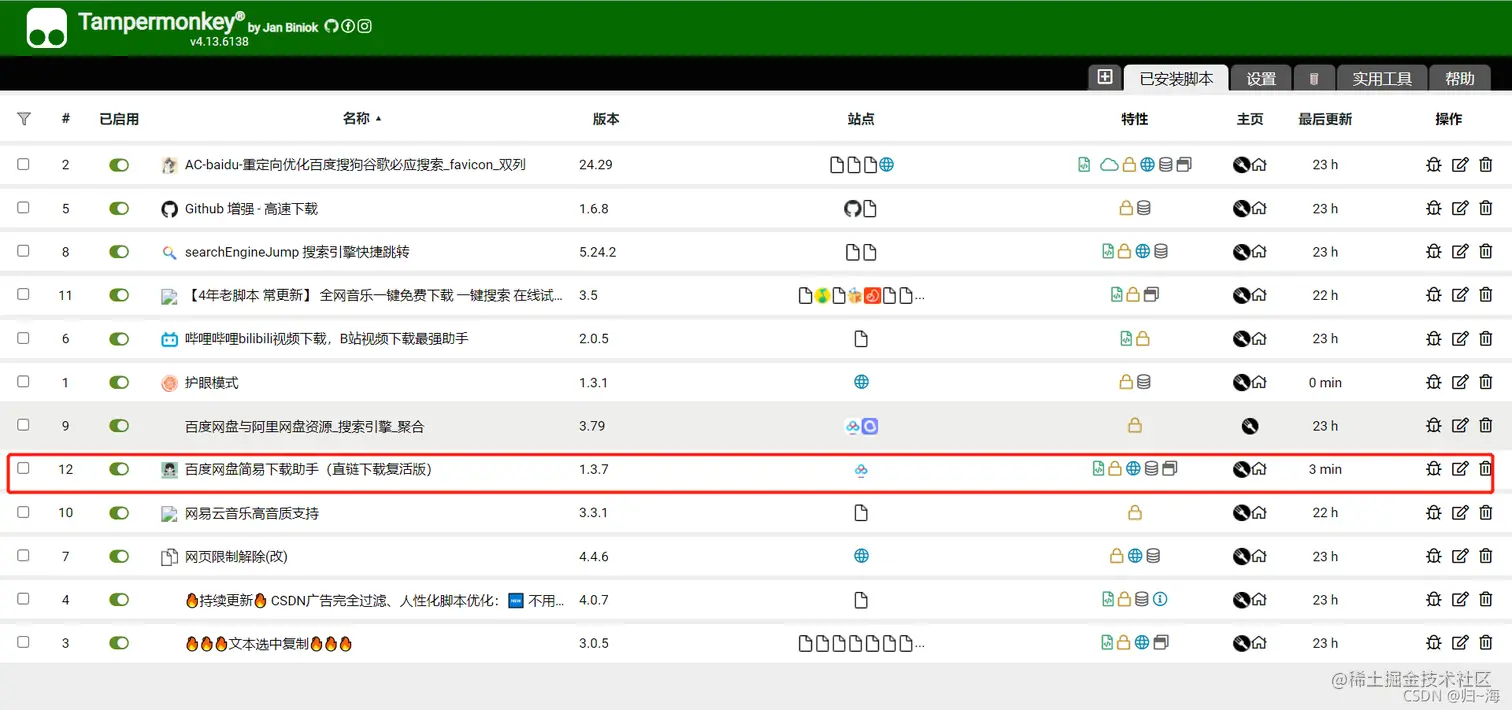Edit the 哔哩哔哩bilibili视频下载 script

coord(1460,339)
